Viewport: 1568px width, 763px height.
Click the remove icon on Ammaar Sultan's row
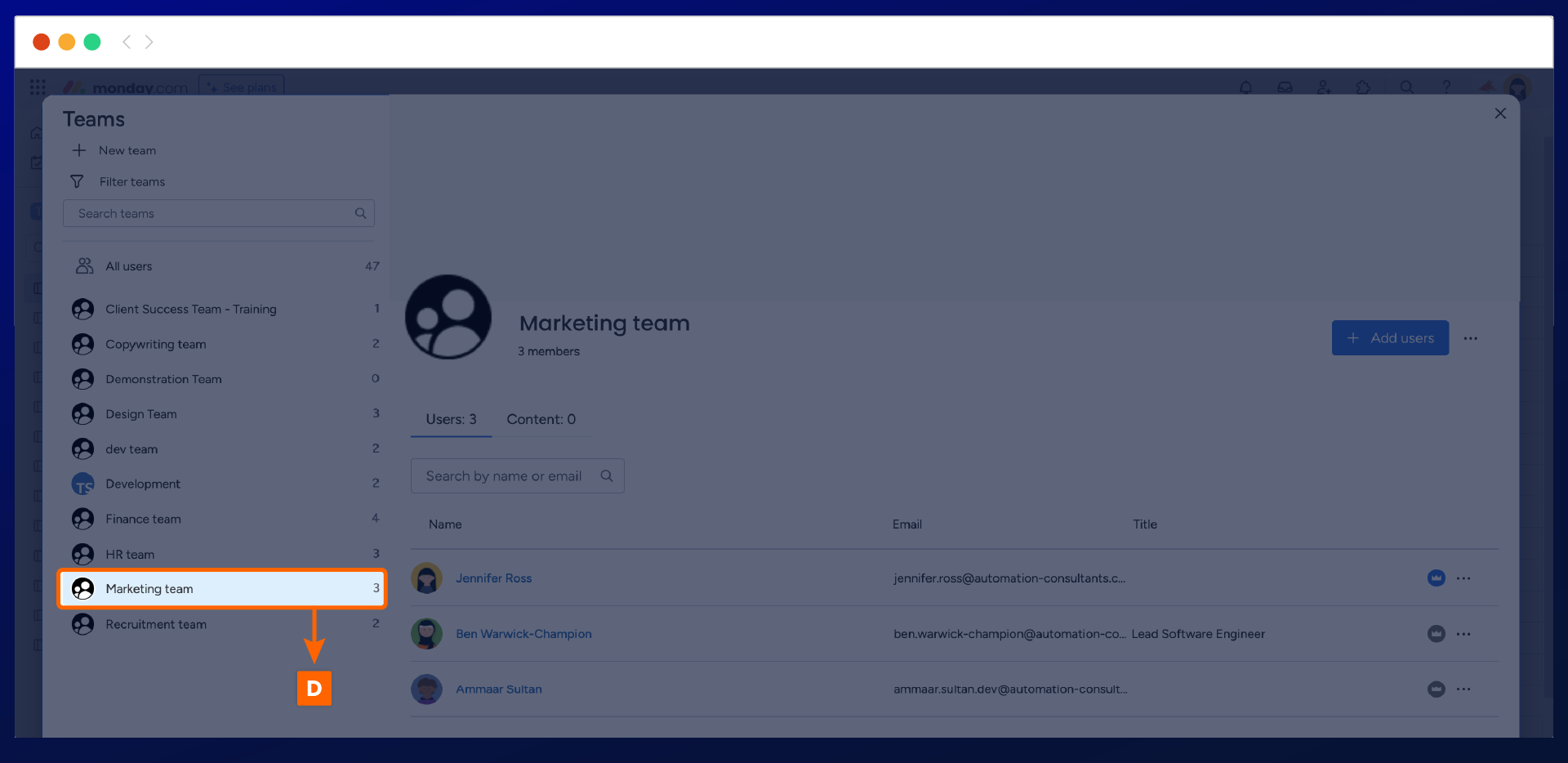[1436, 689]
